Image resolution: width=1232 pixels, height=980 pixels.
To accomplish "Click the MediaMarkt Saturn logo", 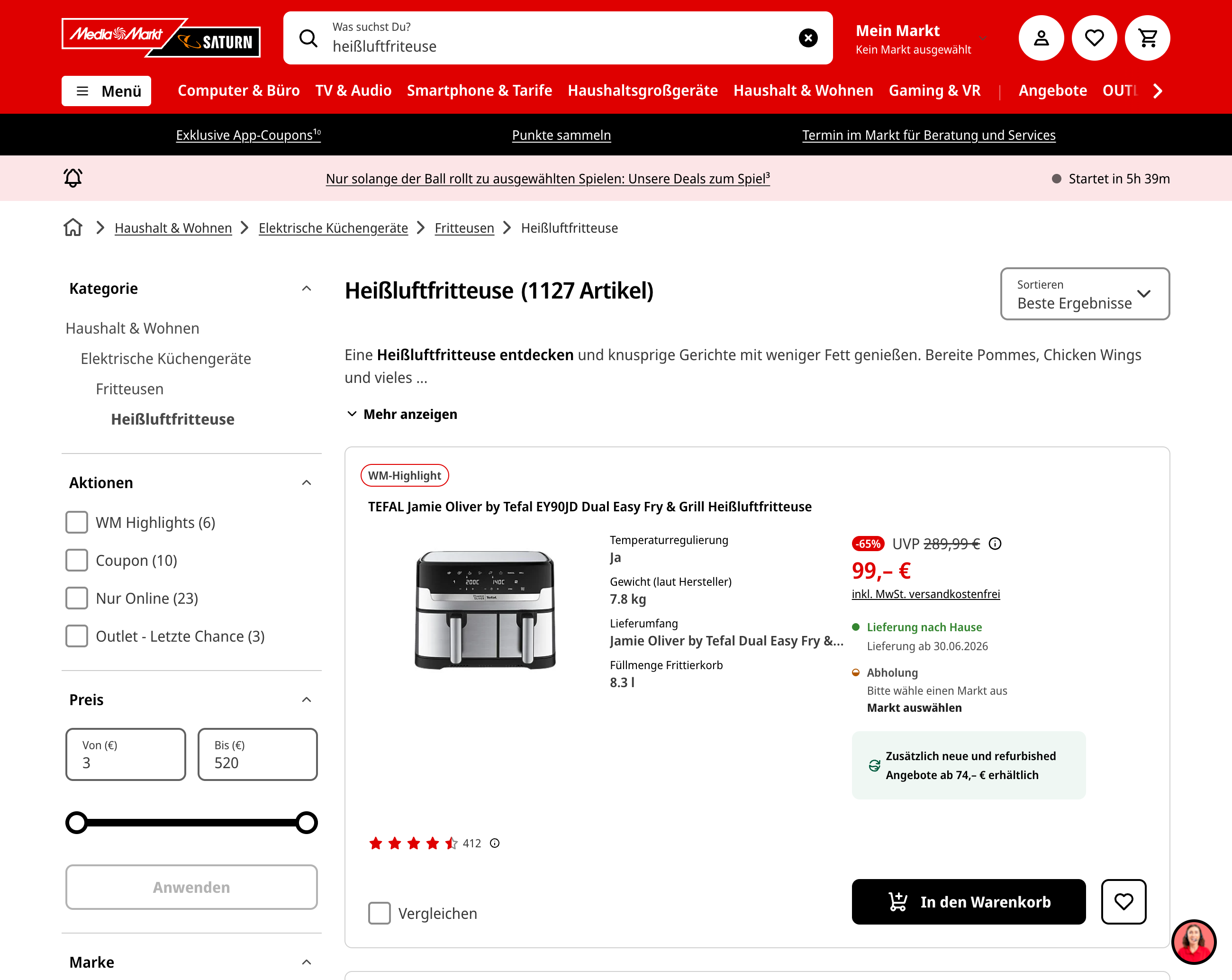I will [161, 38].
